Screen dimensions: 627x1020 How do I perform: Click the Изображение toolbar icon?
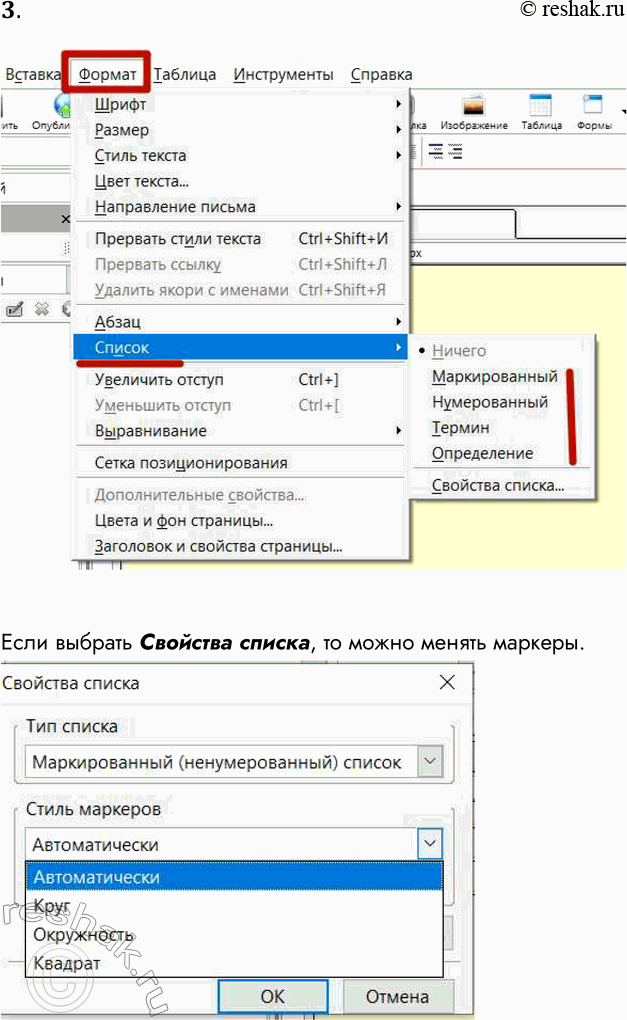(x=473, y=108)
